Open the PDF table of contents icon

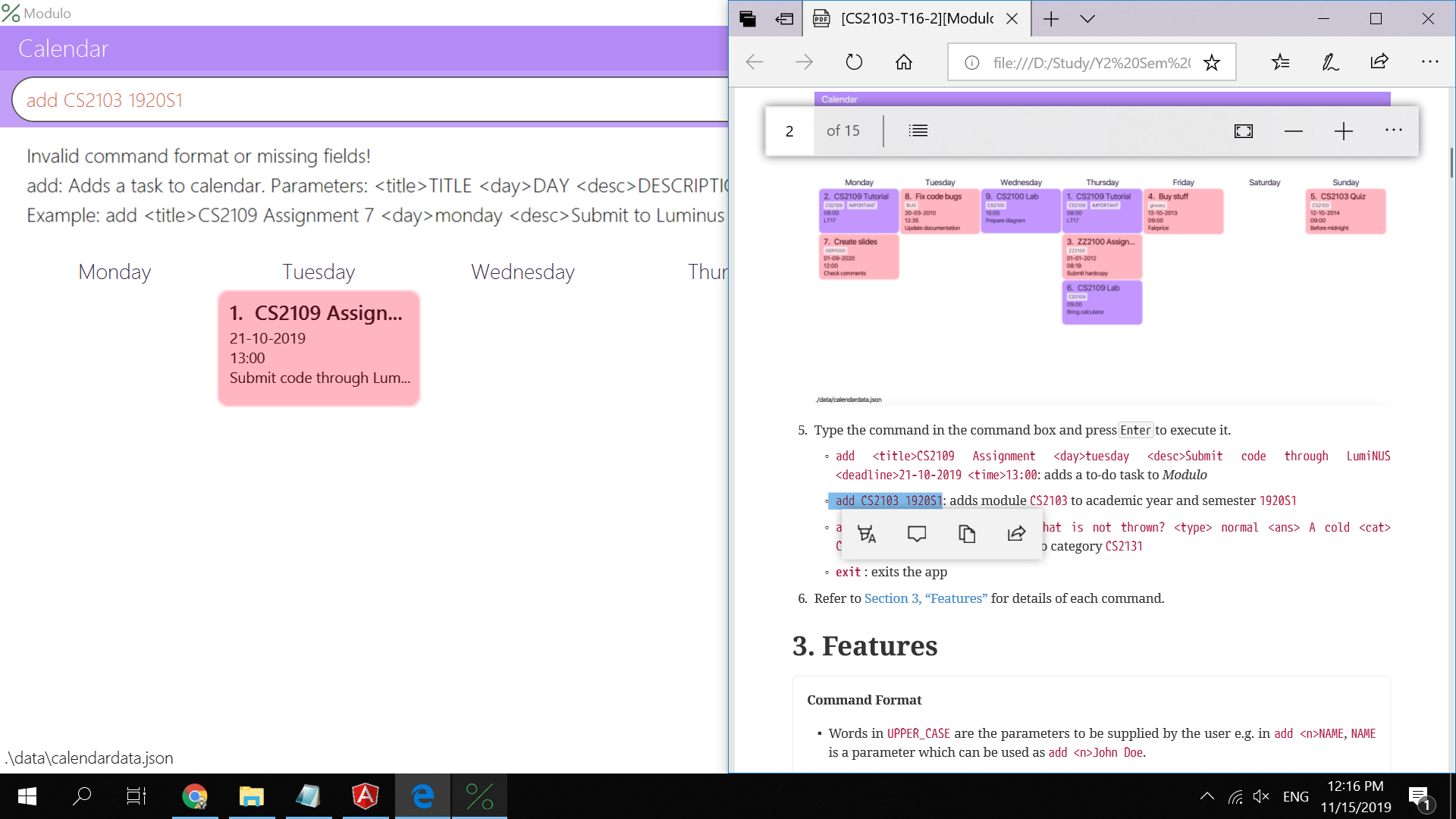(918, 130)
